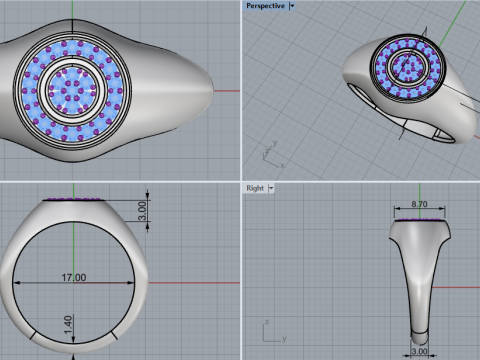Select the 1.40 thickness dimension
480x360 pixels.
[x=68, y=325]
